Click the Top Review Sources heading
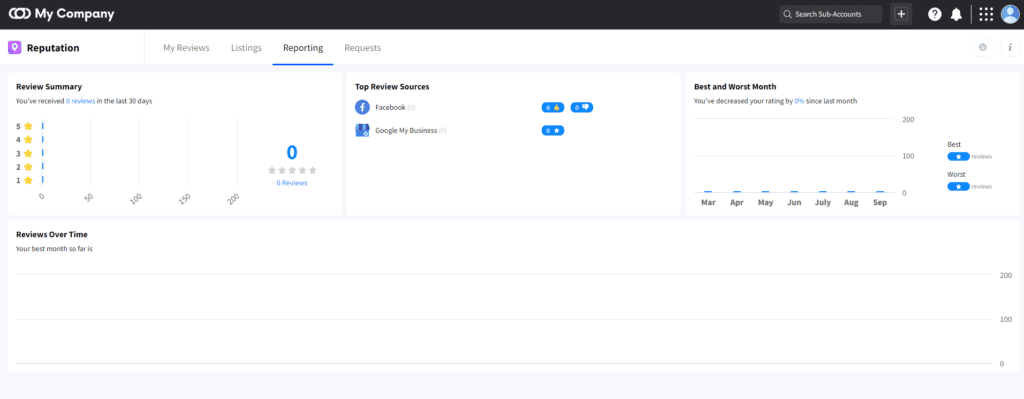The image size is (1024, 399). (392, 86)
